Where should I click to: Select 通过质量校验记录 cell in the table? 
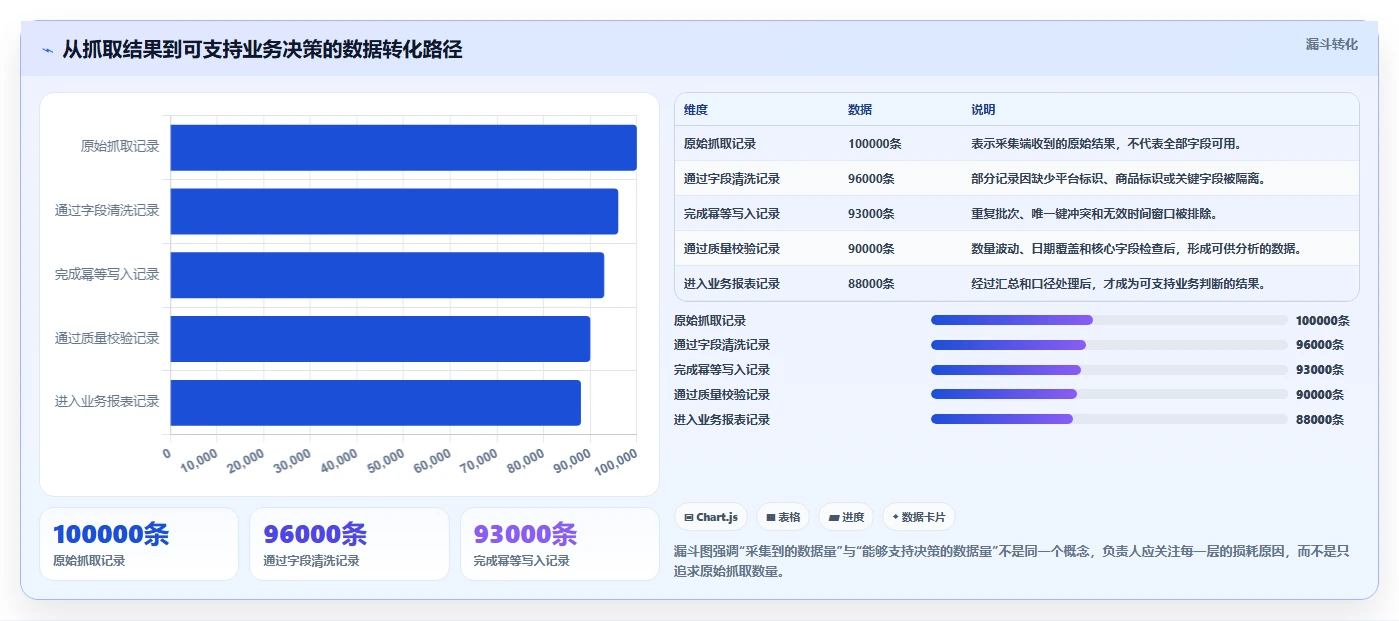coord(732,249)
